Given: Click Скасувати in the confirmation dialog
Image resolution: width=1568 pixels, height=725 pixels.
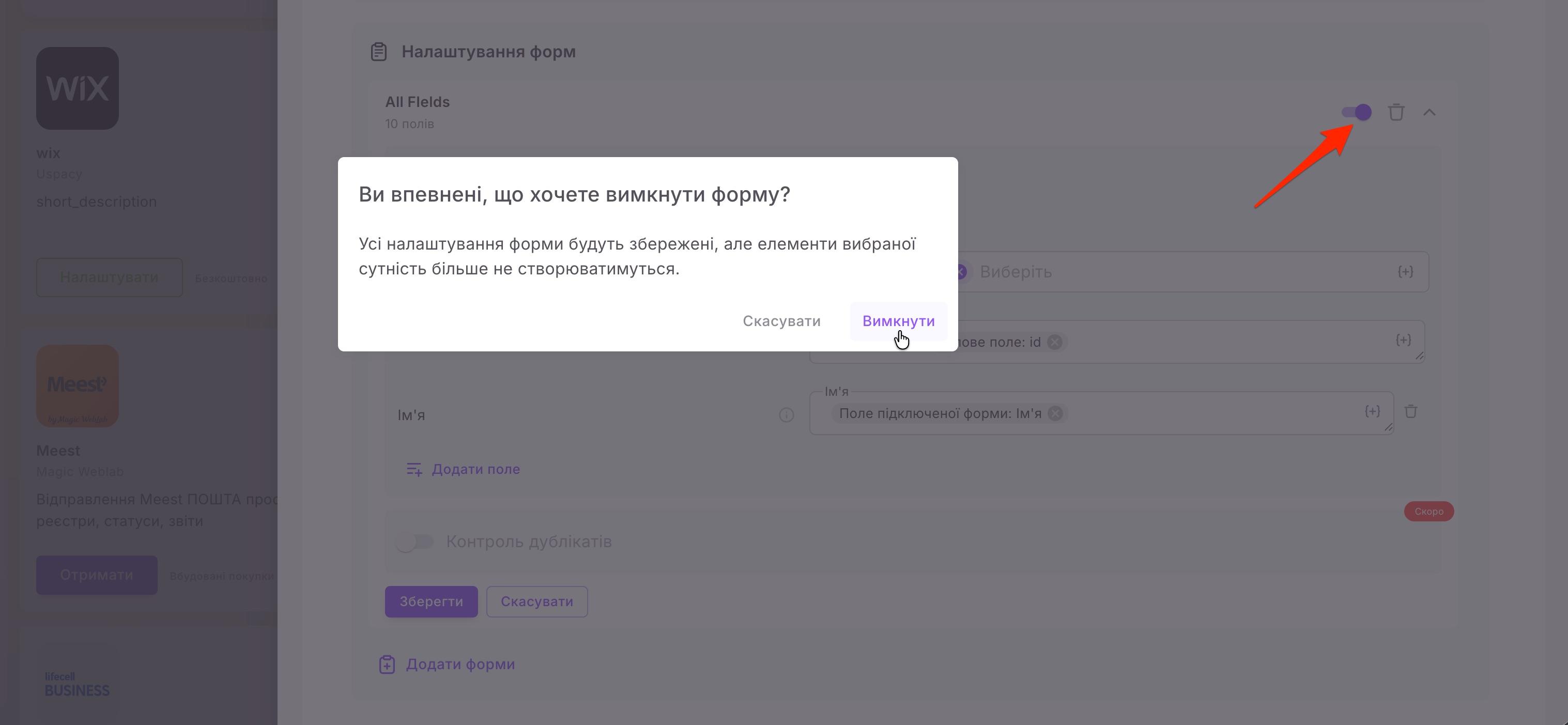Looking at the screenshot, I should click(781, 321).
